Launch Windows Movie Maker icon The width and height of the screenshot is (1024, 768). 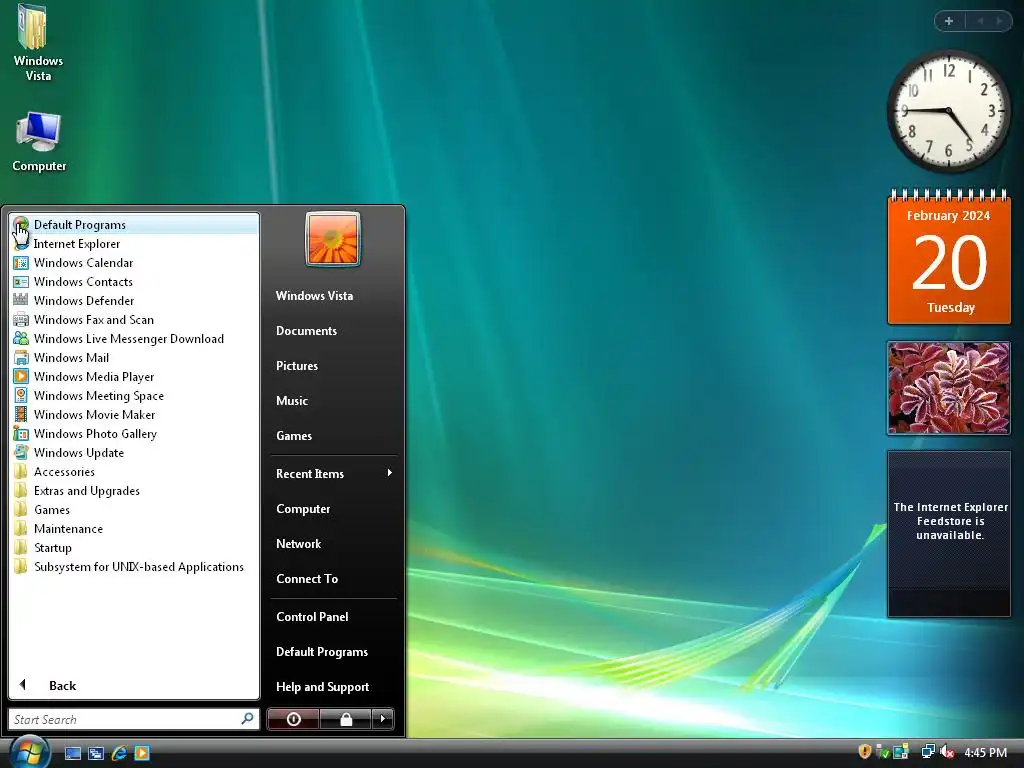21,415
